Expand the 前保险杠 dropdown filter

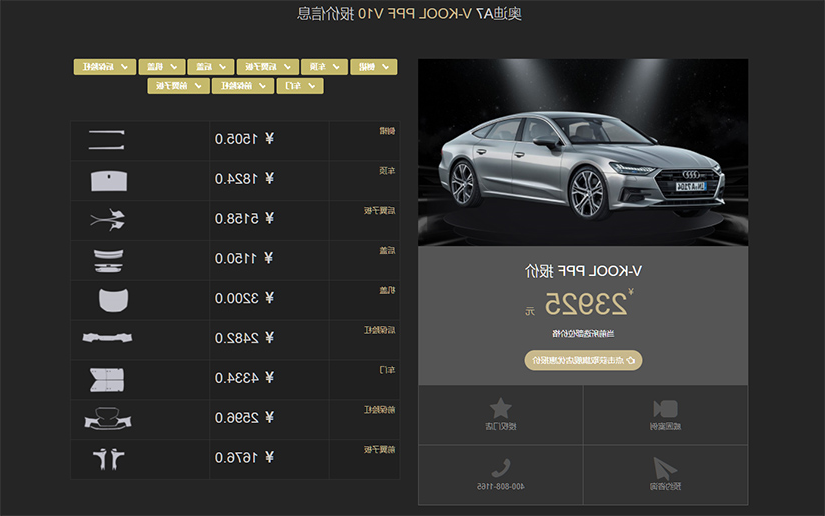click(x=243, y=86)
